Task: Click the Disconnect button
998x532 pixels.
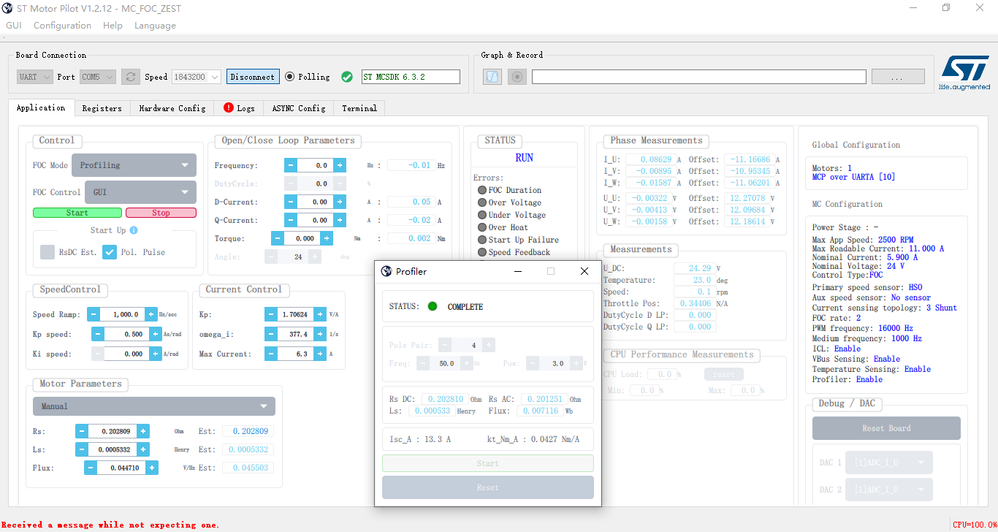Action: [253, 76]
